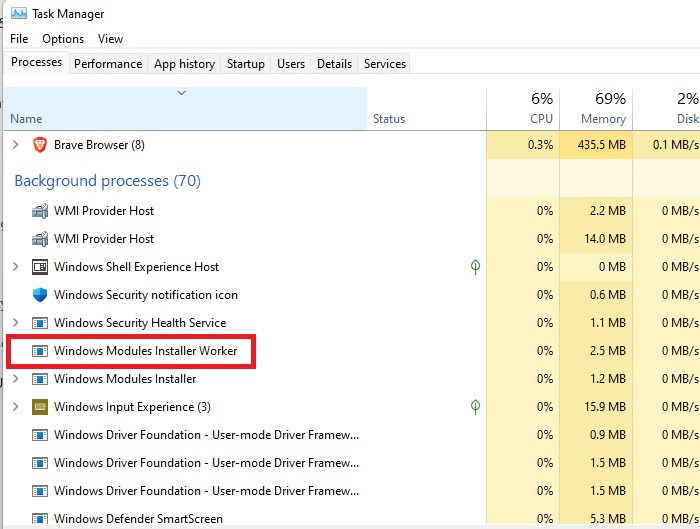The image size is (700, 529).
Task: Click Windows Driver Foundation name in 0.9 MB row
Action: (206, 435)
